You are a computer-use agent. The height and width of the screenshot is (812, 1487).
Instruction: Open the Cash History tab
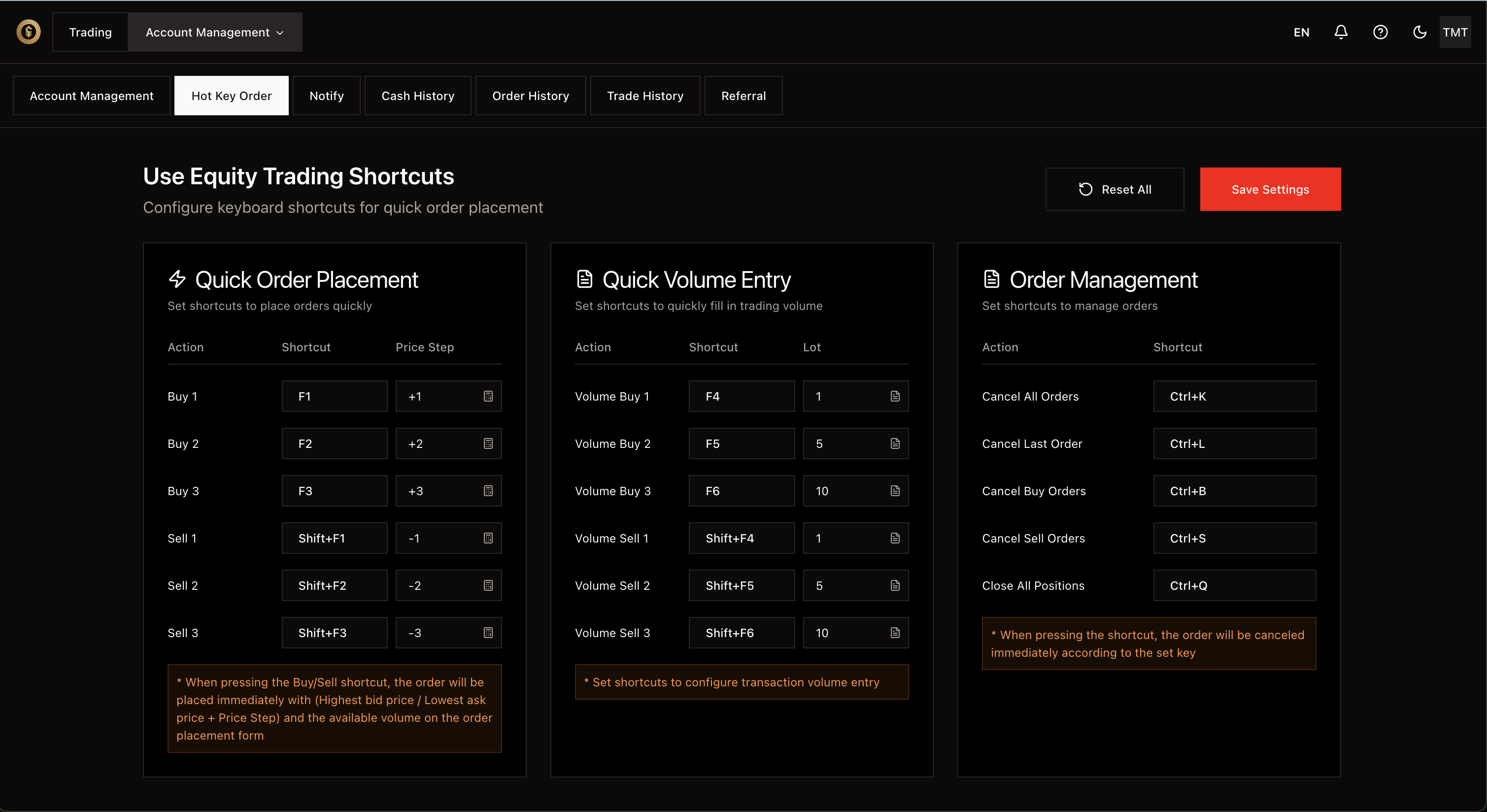417,96
